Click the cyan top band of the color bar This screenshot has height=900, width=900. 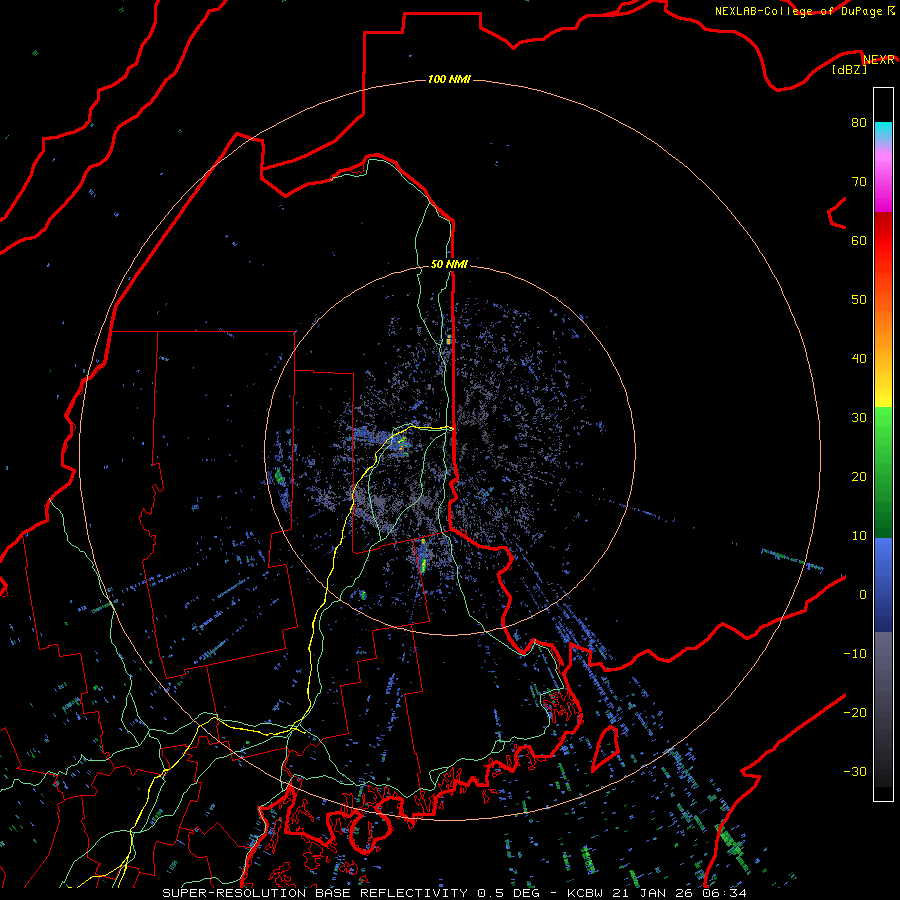(883, 132)
